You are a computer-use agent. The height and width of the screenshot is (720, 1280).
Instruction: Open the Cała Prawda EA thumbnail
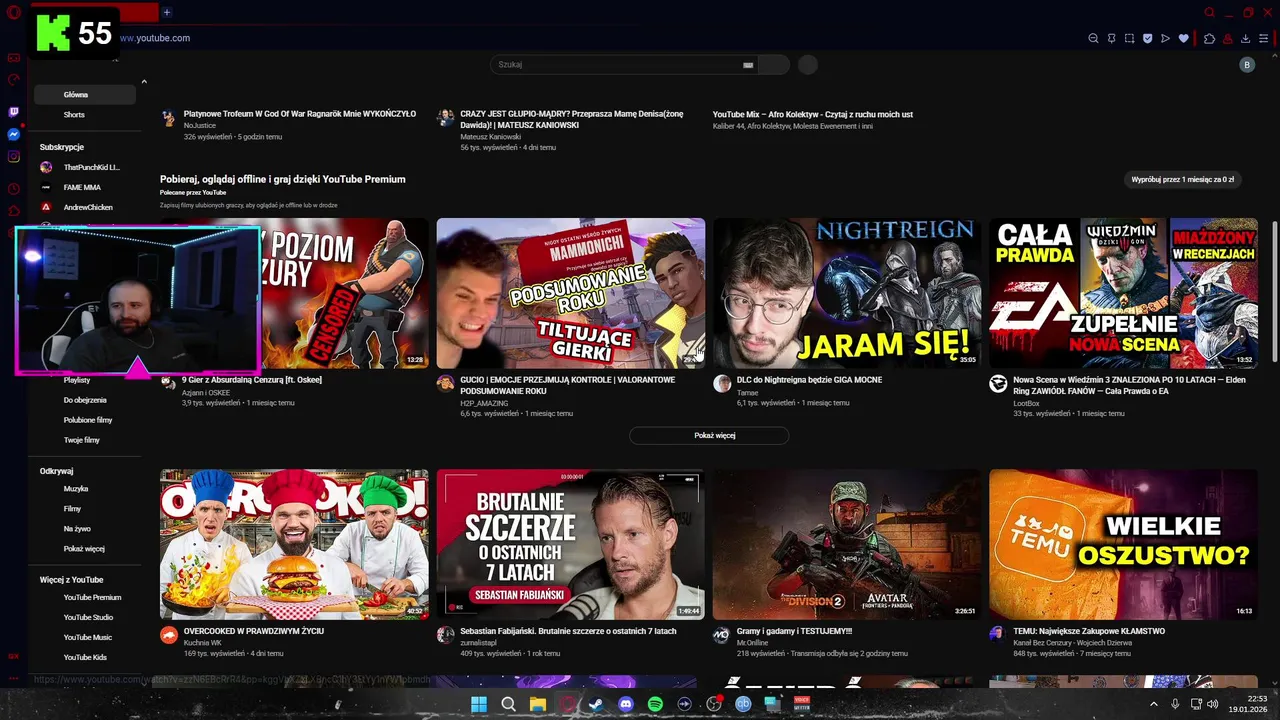1123,293
